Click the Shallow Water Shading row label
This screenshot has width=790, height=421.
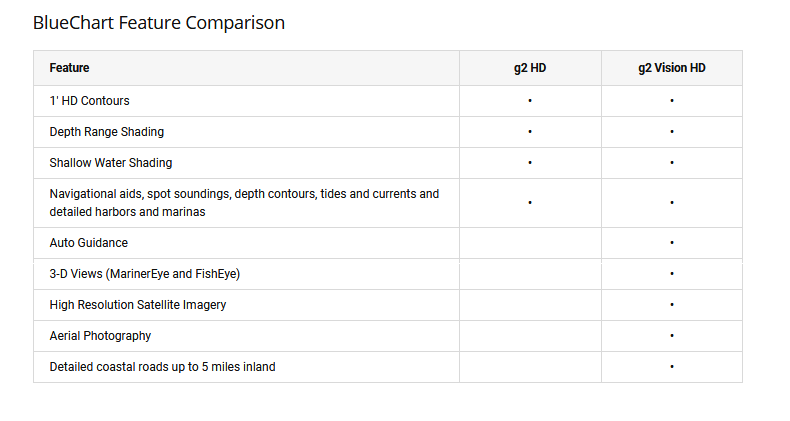(x=110, y=163)
